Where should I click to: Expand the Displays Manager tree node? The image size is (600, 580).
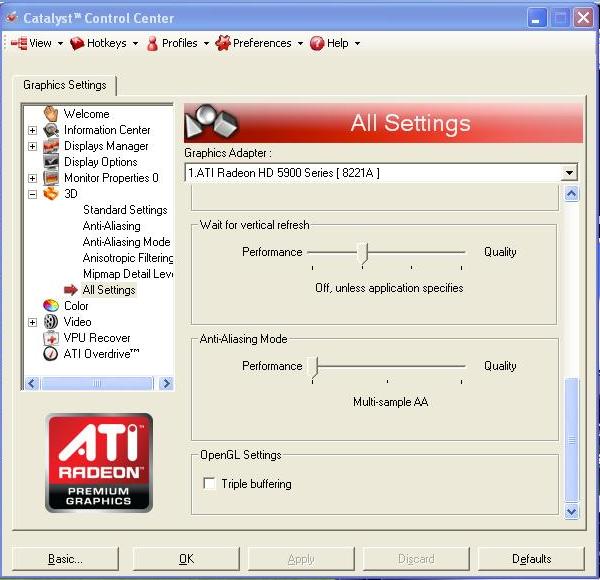(x=33, y=147)
